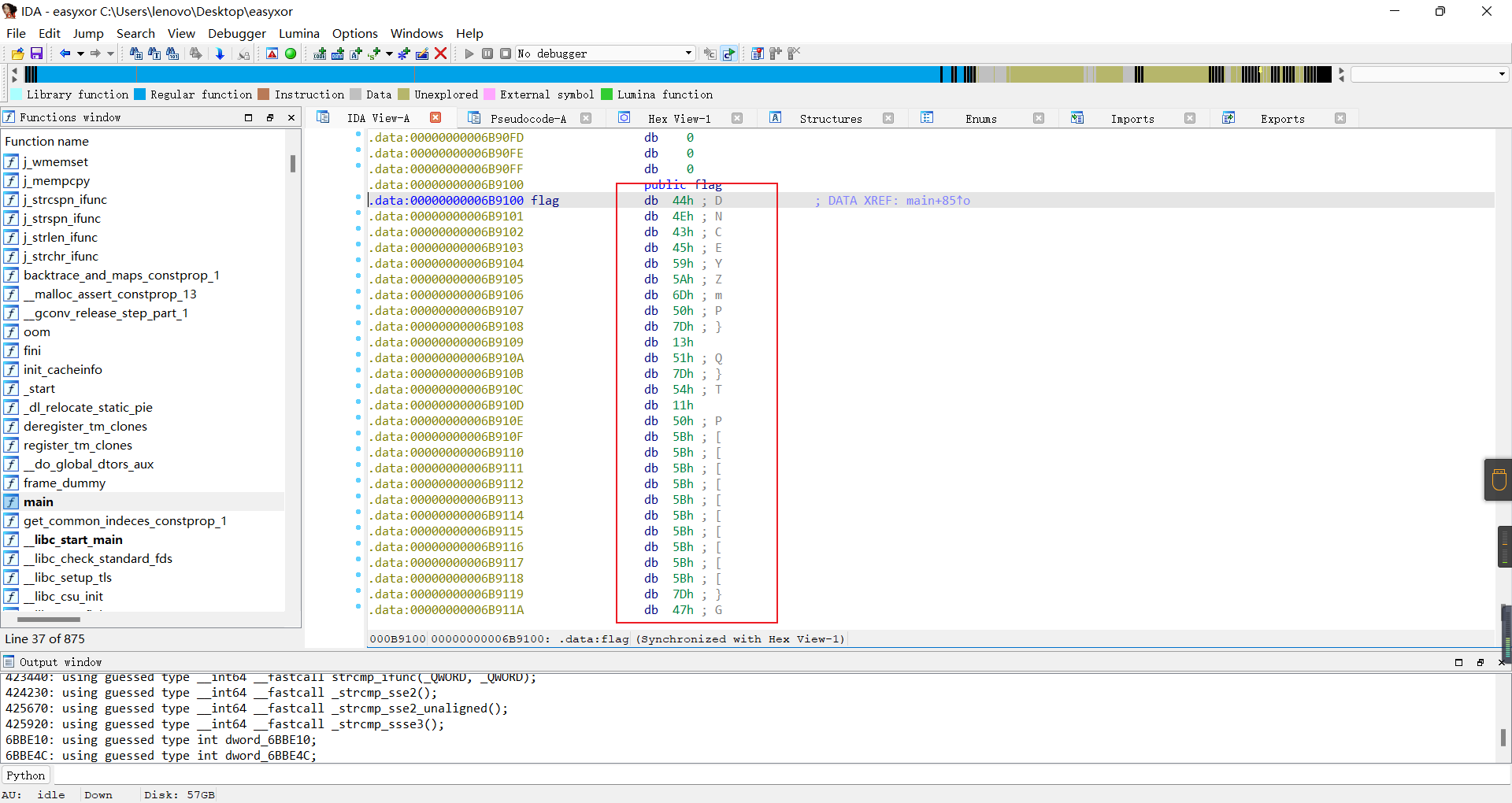This screenshot has width=1512, height=803.
Task: Click the Regular function blue color swatch
Action: 140,94
